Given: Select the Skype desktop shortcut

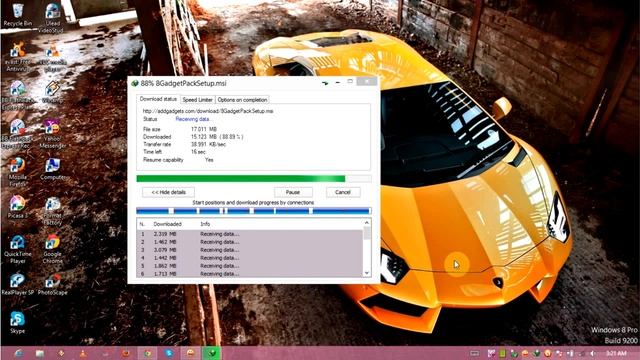Looking at the screenshot, I should point(17,322).
